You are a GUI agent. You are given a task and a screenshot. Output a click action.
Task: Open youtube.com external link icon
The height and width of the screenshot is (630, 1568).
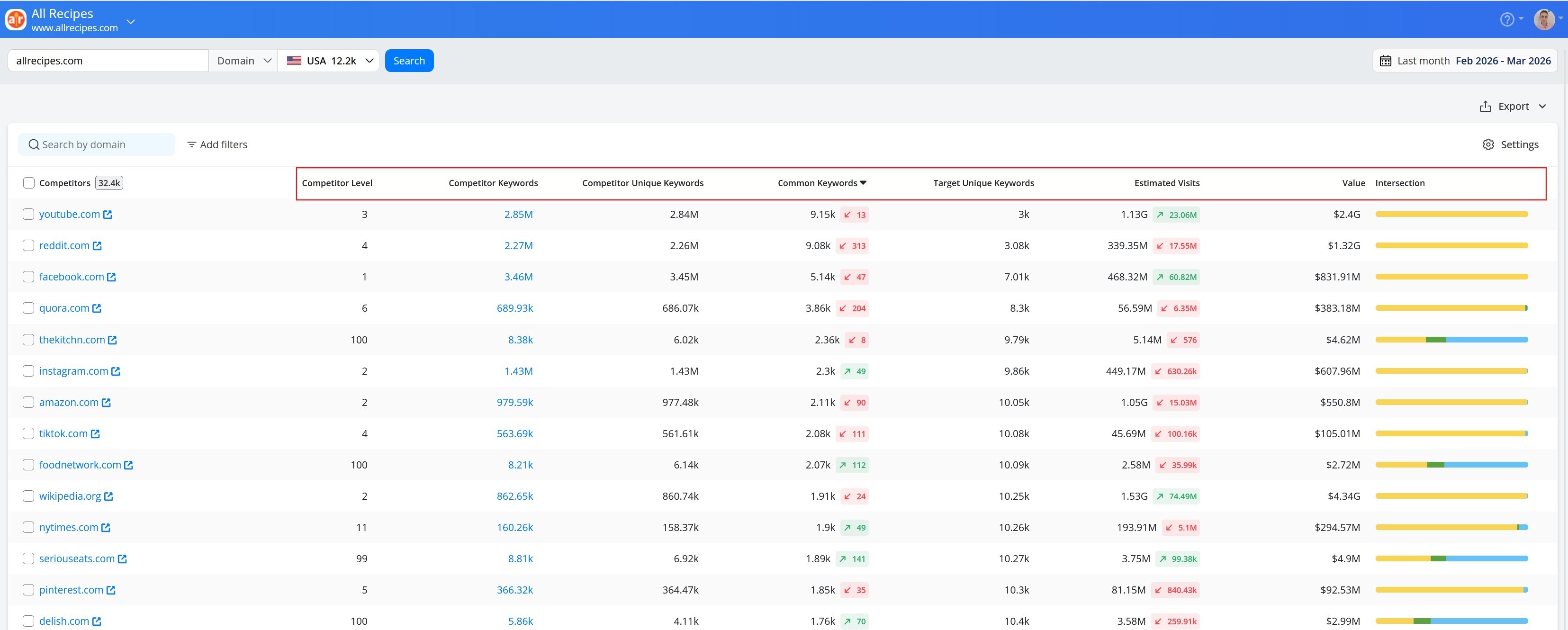108,214
